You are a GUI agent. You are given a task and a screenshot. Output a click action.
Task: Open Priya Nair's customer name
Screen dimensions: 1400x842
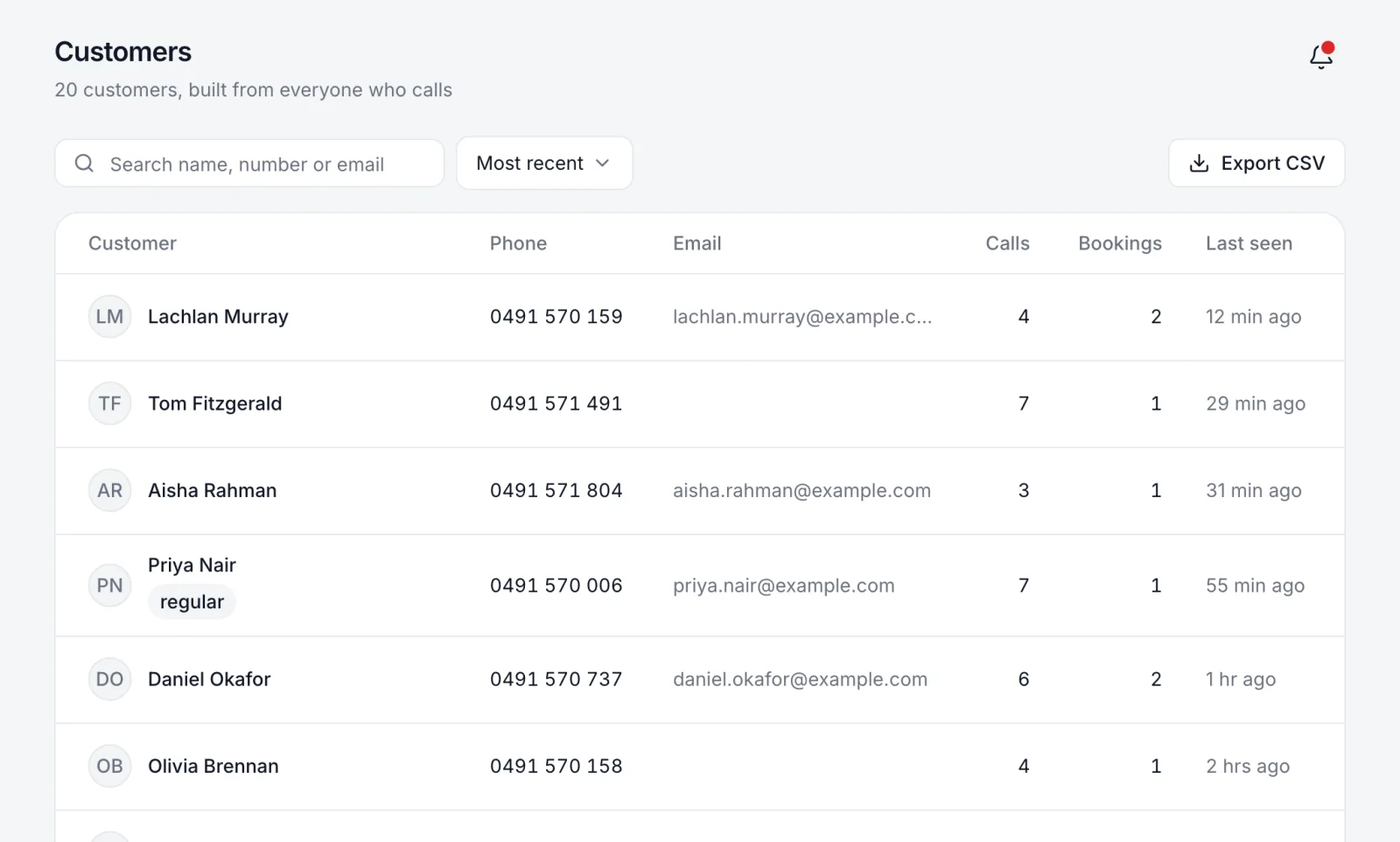(192, 565)
